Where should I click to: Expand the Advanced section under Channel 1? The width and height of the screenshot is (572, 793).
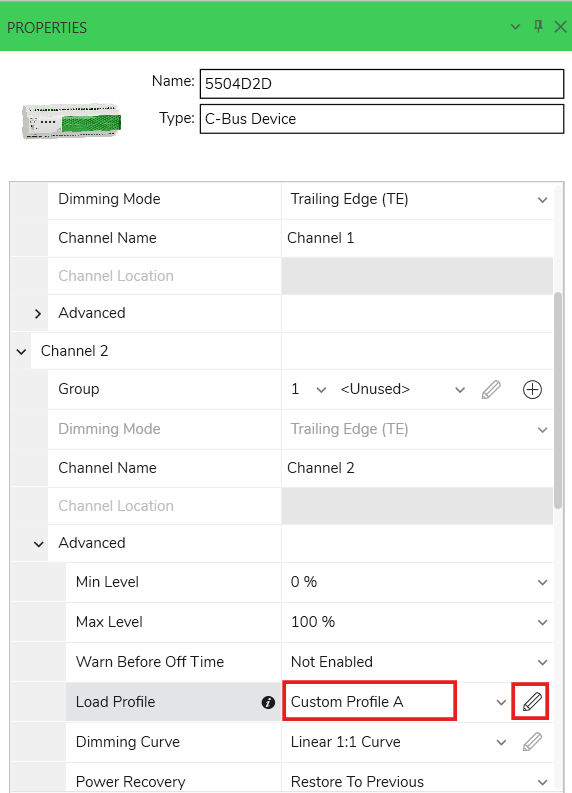click(x=38, y=314)
